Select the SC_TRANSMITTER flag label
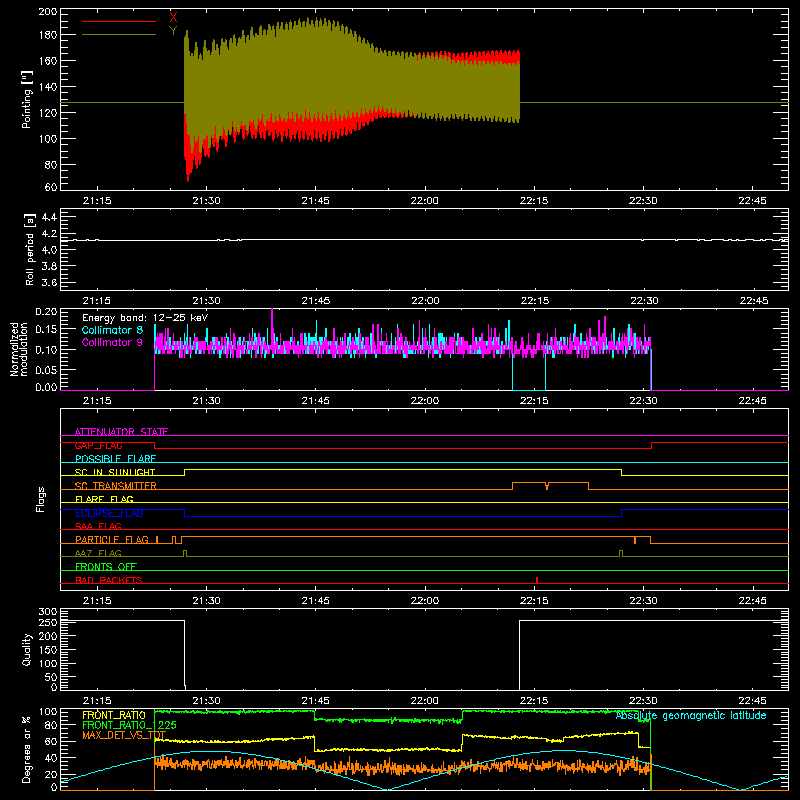 (x=116, y=486)
